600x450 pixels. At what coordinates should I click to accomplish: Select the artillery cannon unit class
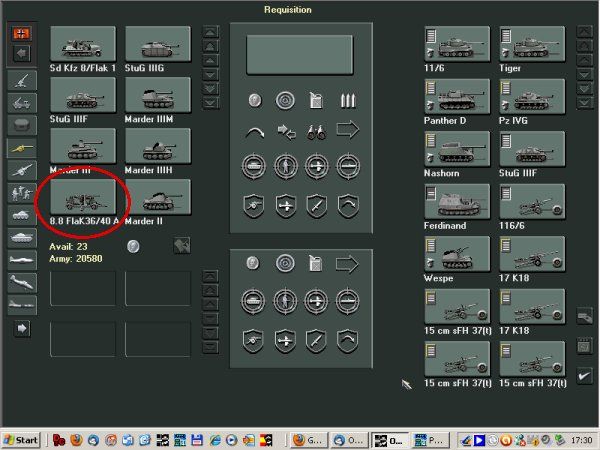(x=22, y=170)
